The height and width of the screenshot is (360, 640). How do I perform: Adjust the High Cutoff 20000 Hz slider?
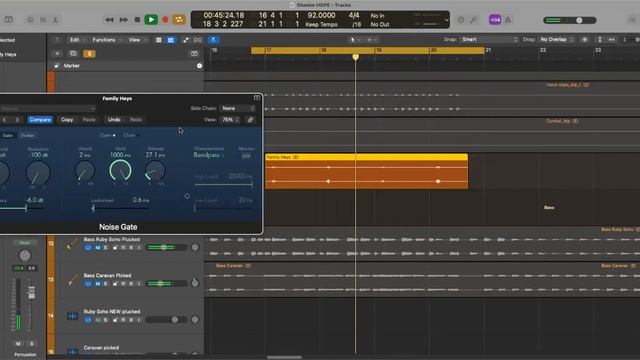tap(224, 184)
